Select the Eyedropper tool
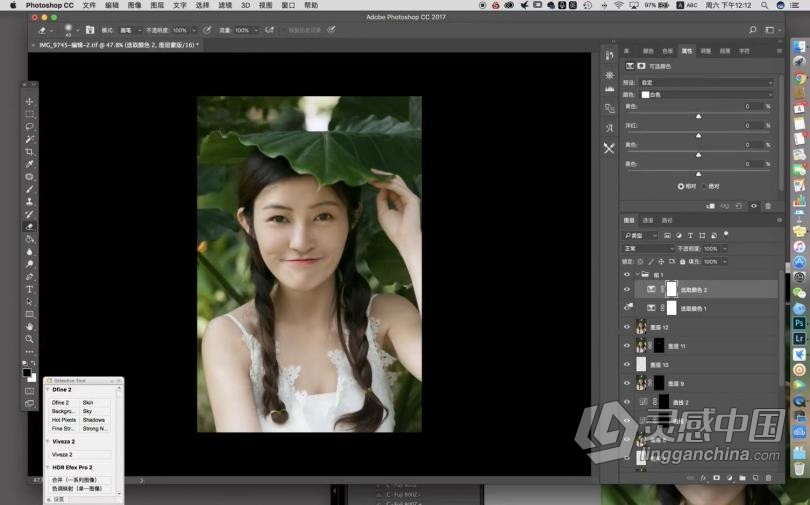810x505 pixels. (29, 164)
